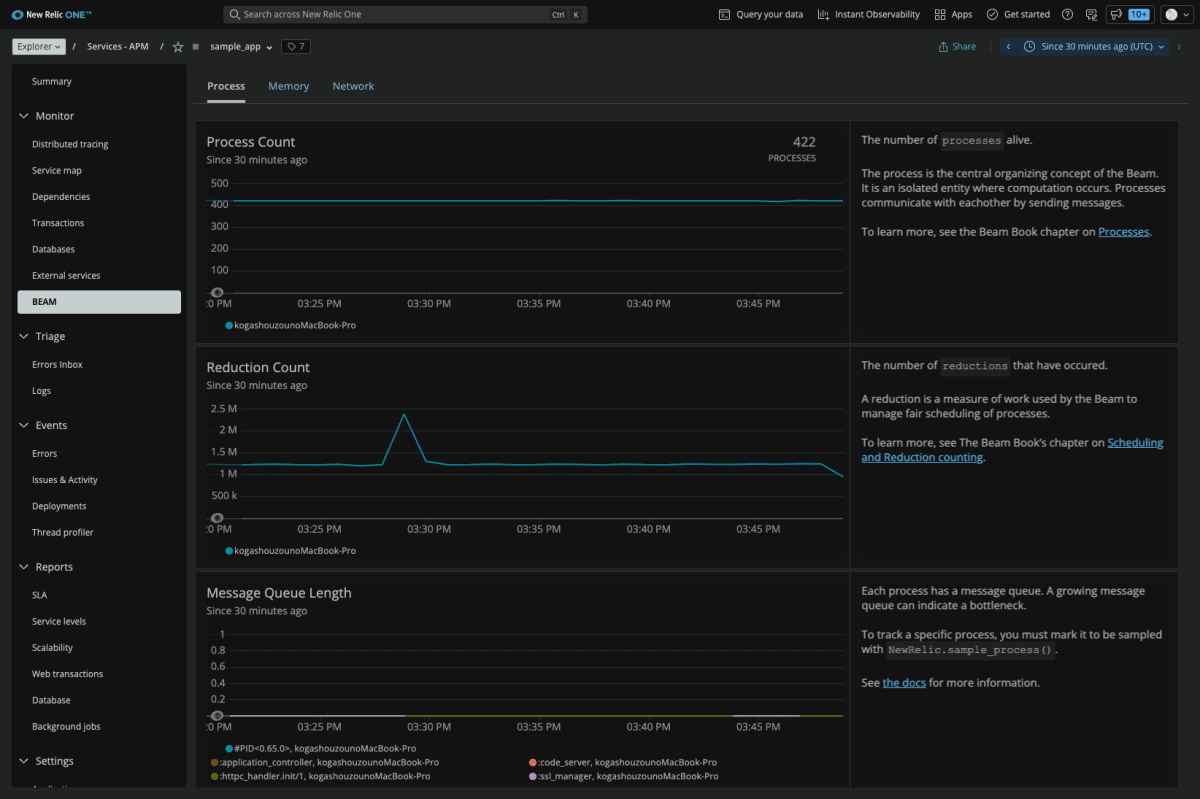Switch to the Memory tab

[289, 86]
